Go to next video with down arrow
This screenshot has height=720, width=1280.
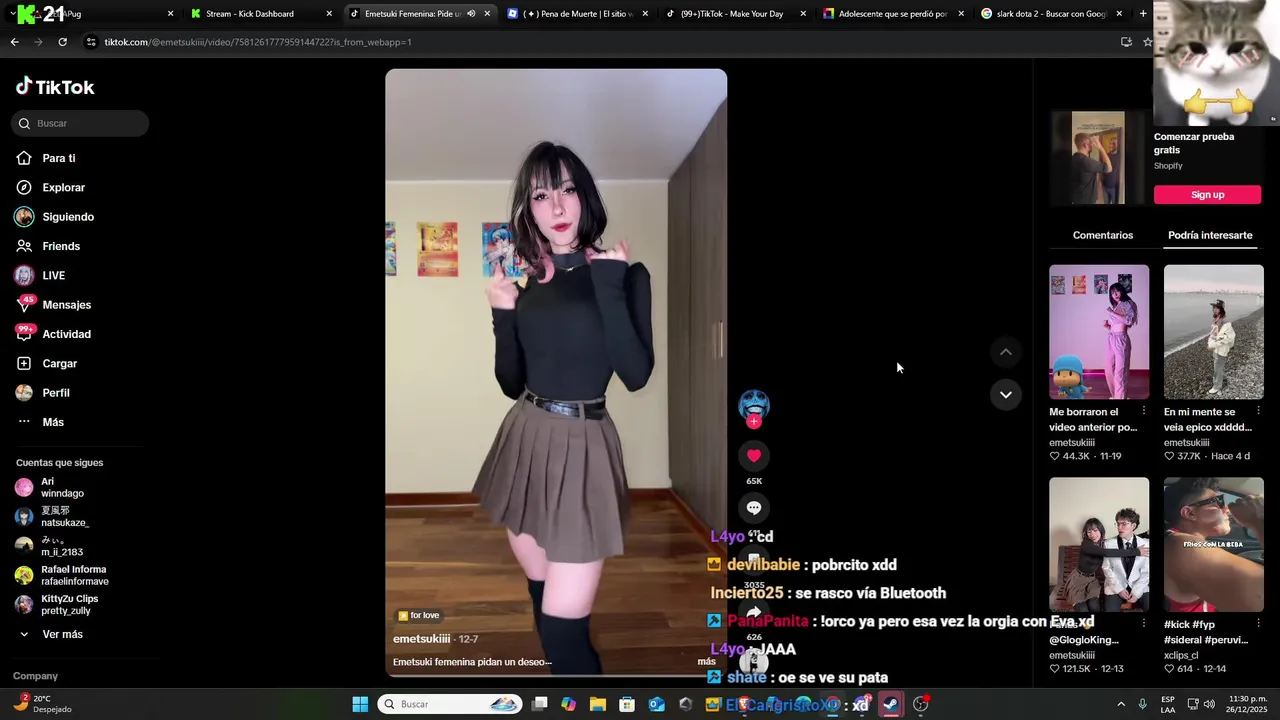tap(1006, 394)
